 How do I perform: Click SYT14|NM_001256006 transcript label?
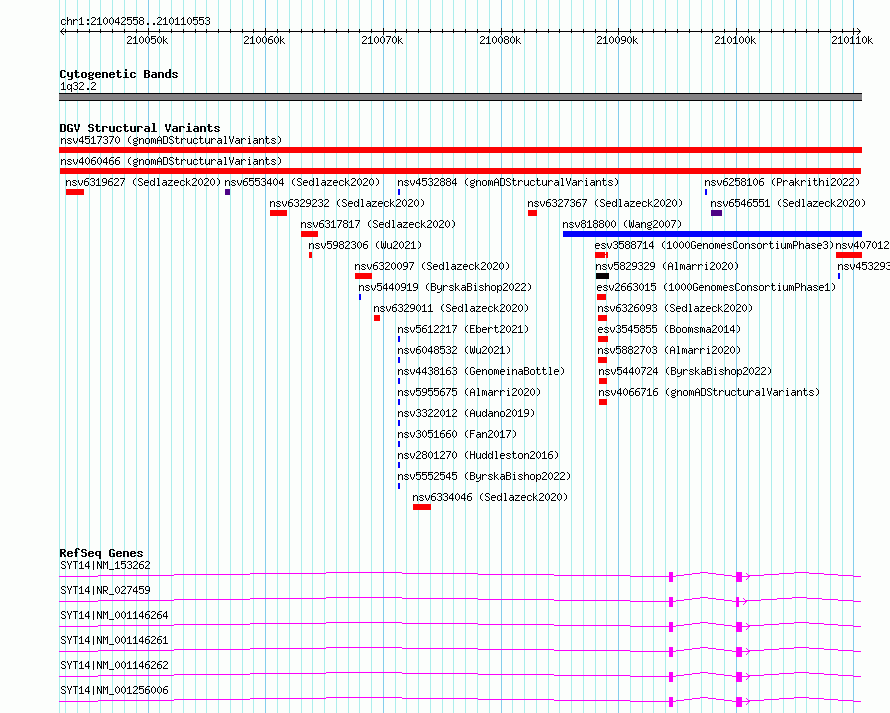115,690
